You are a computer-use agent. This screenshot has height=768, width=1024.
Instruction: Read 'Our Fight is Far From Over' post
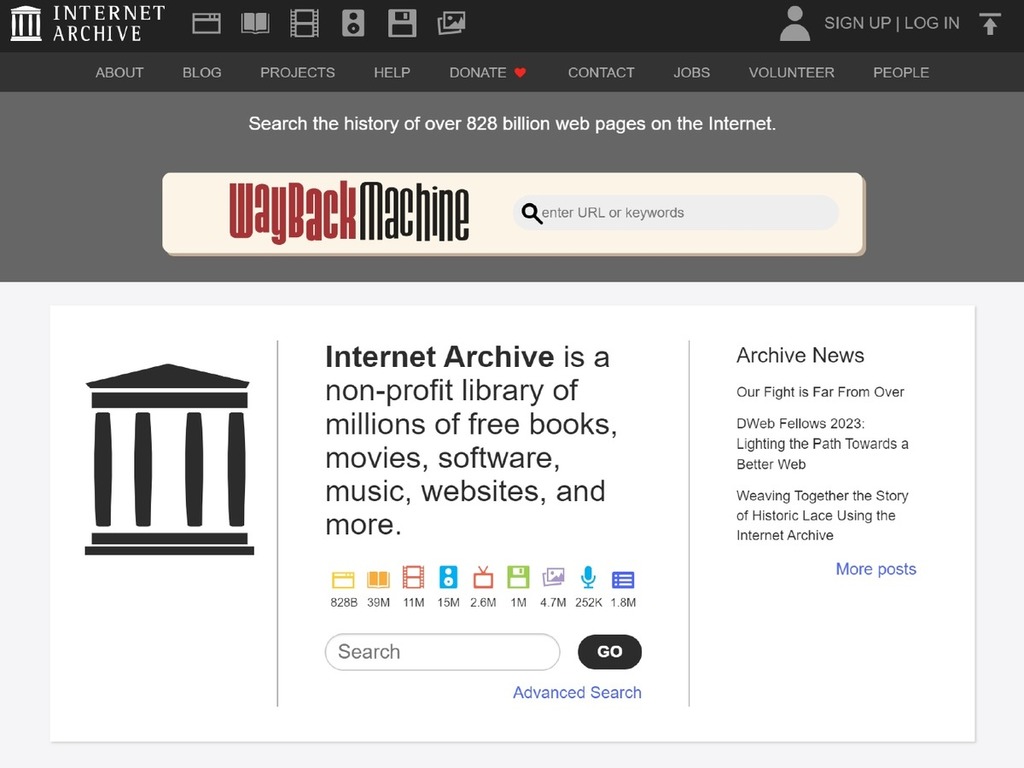coord(820,392)
